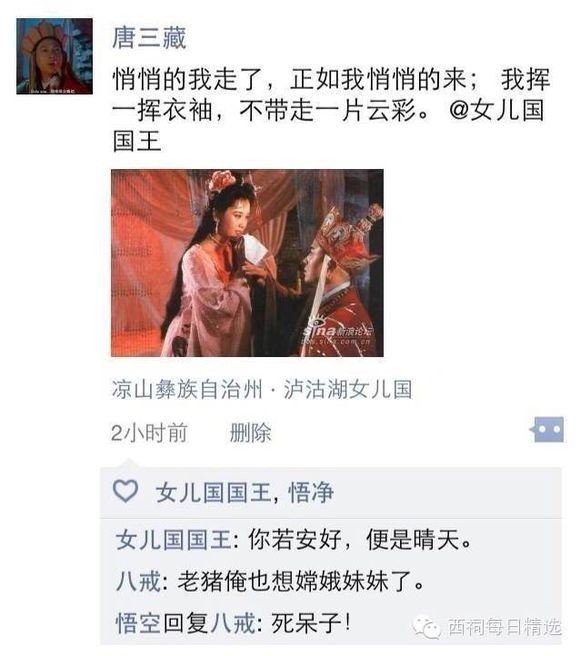Tap the comment 老猪俺也想嫦娥妹妹了
This screenshot has width=580, height=656.
pyautogui.click(x=301, y=581)
